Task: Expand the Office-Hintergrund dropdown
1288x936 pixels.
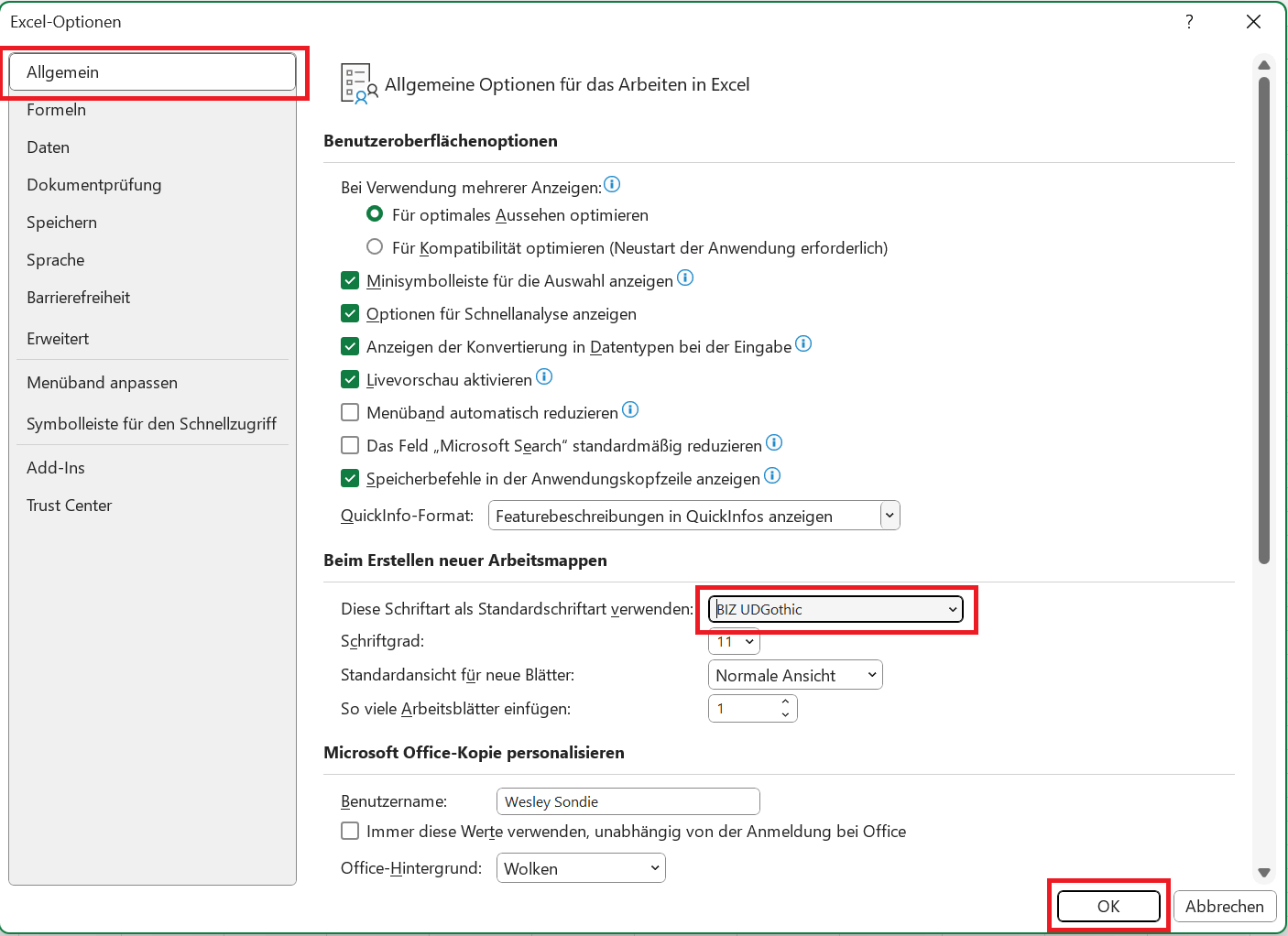Action: [581, 868]
